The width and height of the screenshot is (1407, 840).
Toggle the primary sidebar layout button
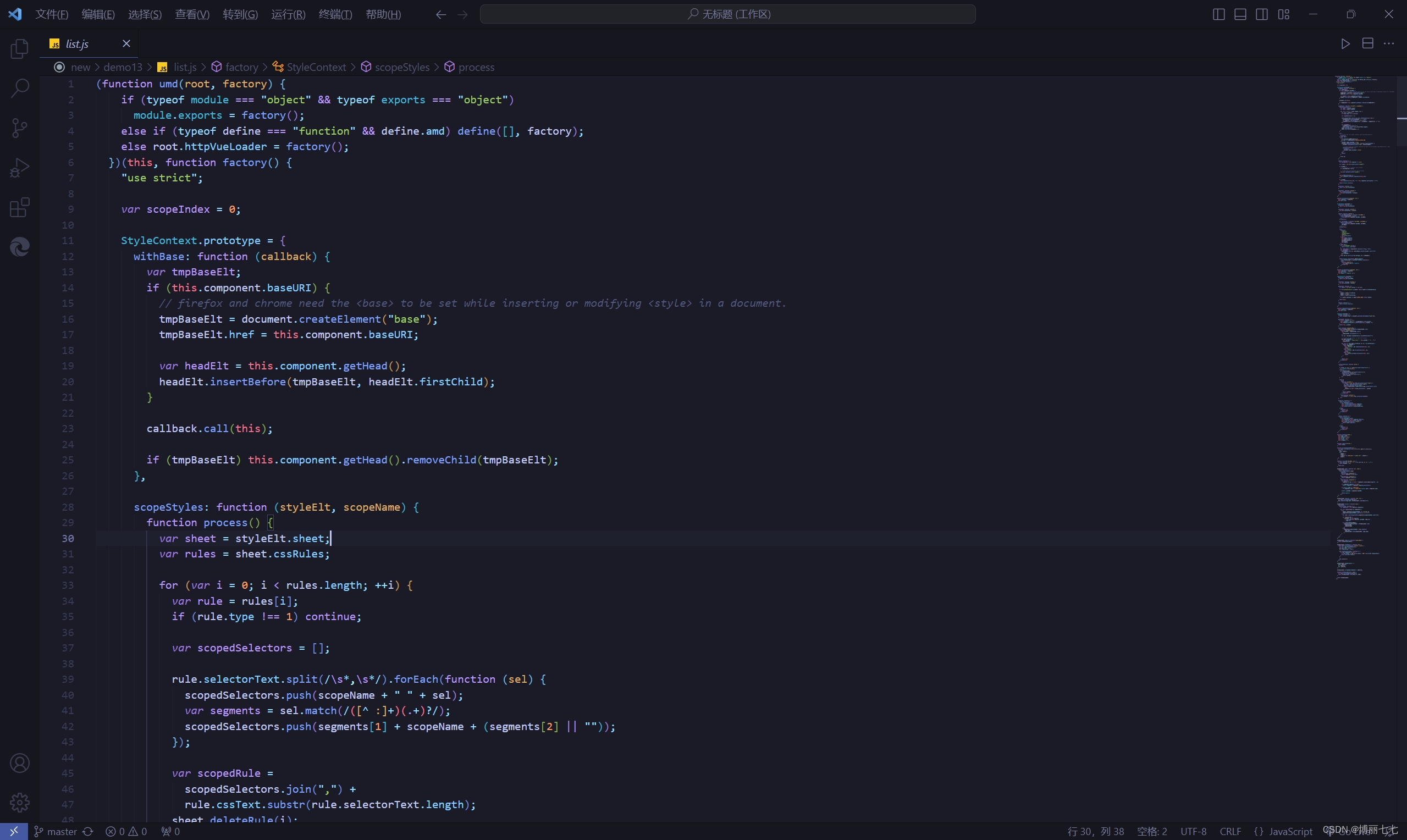1218,14
